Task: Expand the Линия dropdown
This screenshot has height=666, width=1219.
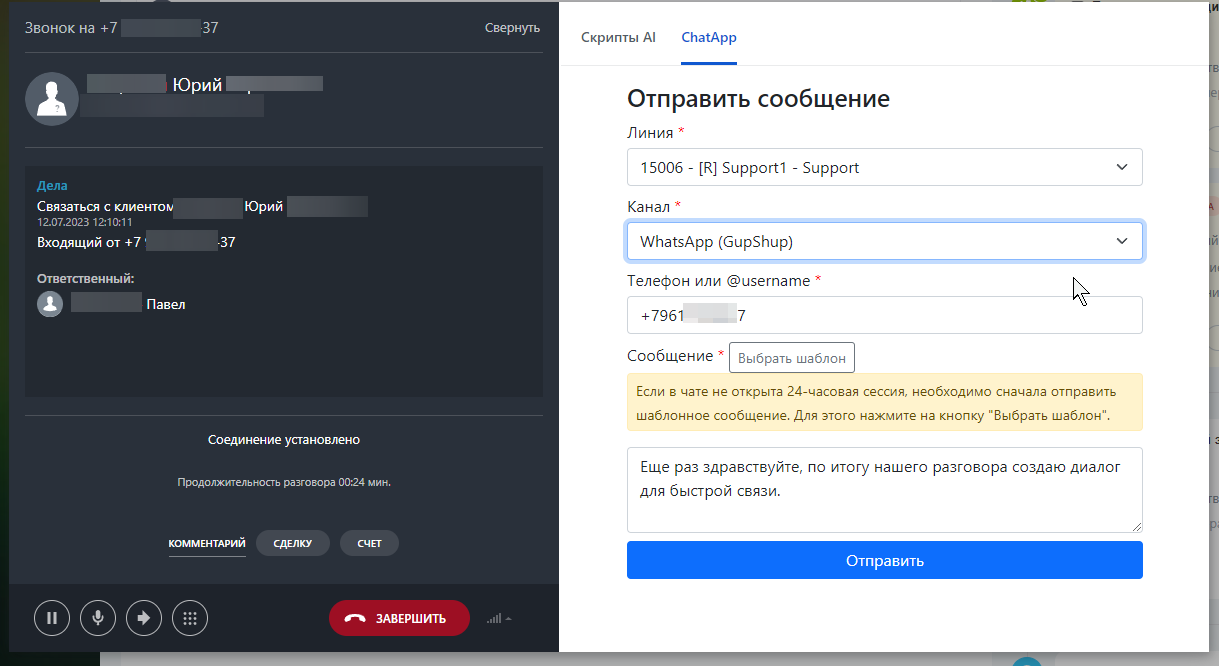Action: pos(884,168)
